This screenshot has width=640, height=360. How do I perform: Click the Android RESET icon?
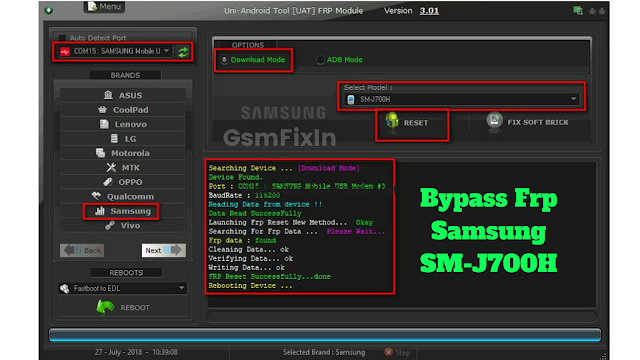pyautogui.click(x=392, y=121)
